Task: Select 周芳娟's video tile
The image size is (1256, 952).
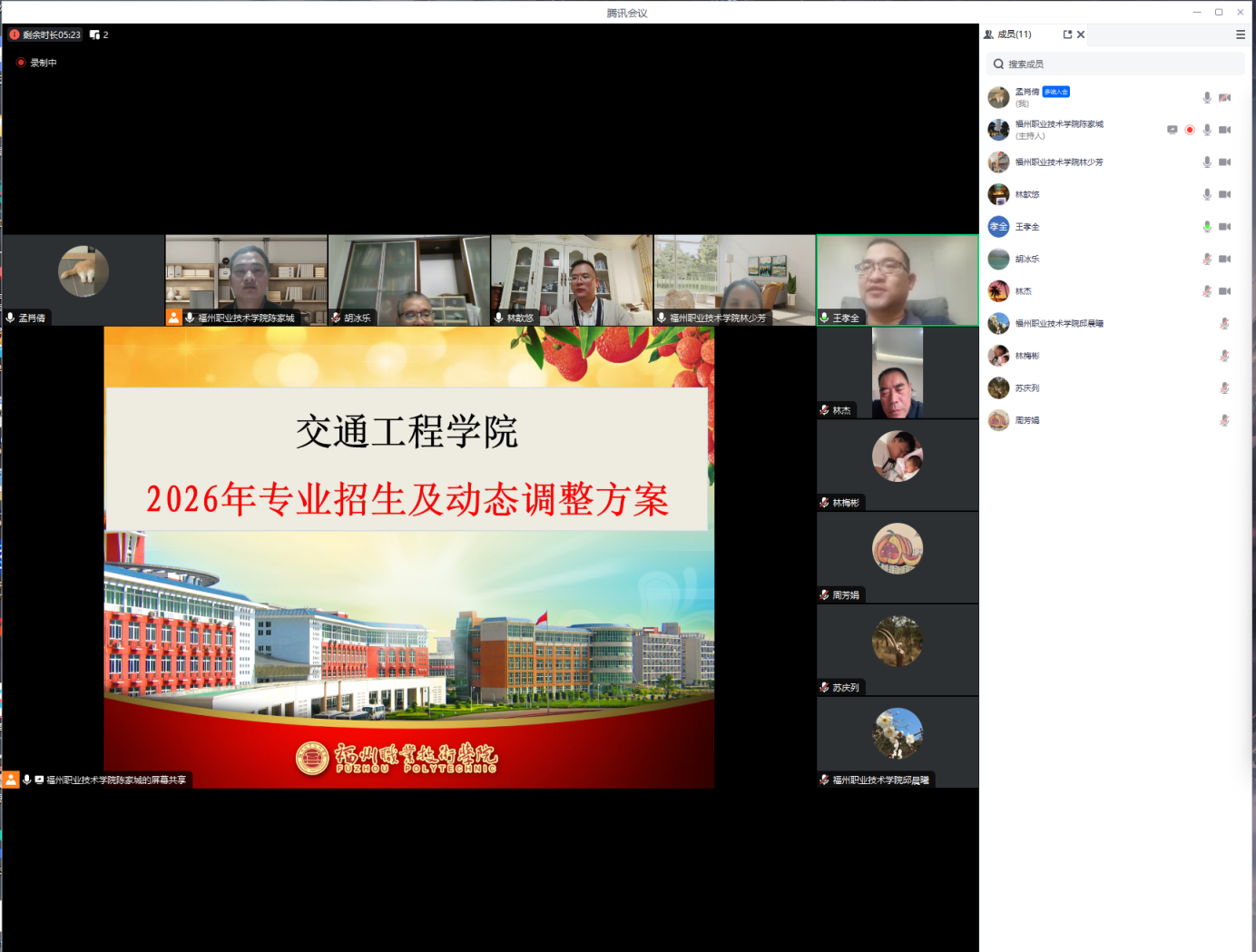Action: coord(897,556)
